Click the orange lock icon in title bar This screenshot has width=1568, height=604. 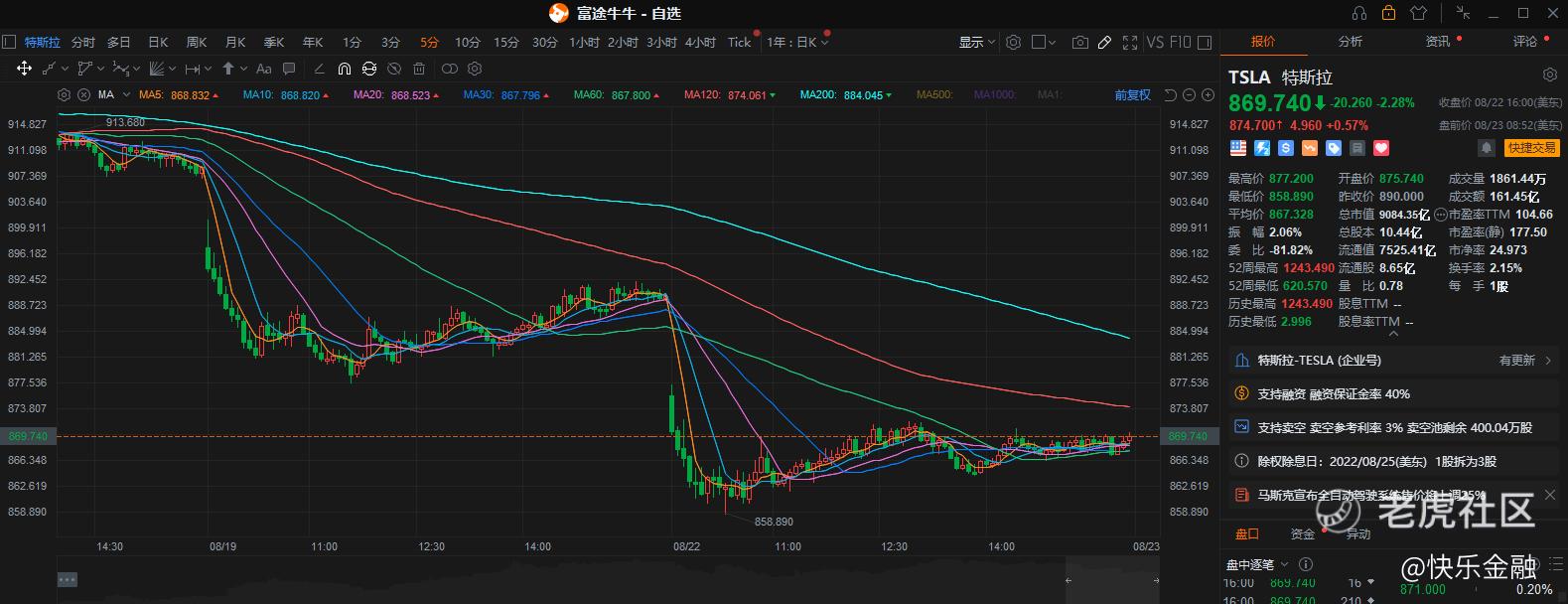coord(1389,13)
